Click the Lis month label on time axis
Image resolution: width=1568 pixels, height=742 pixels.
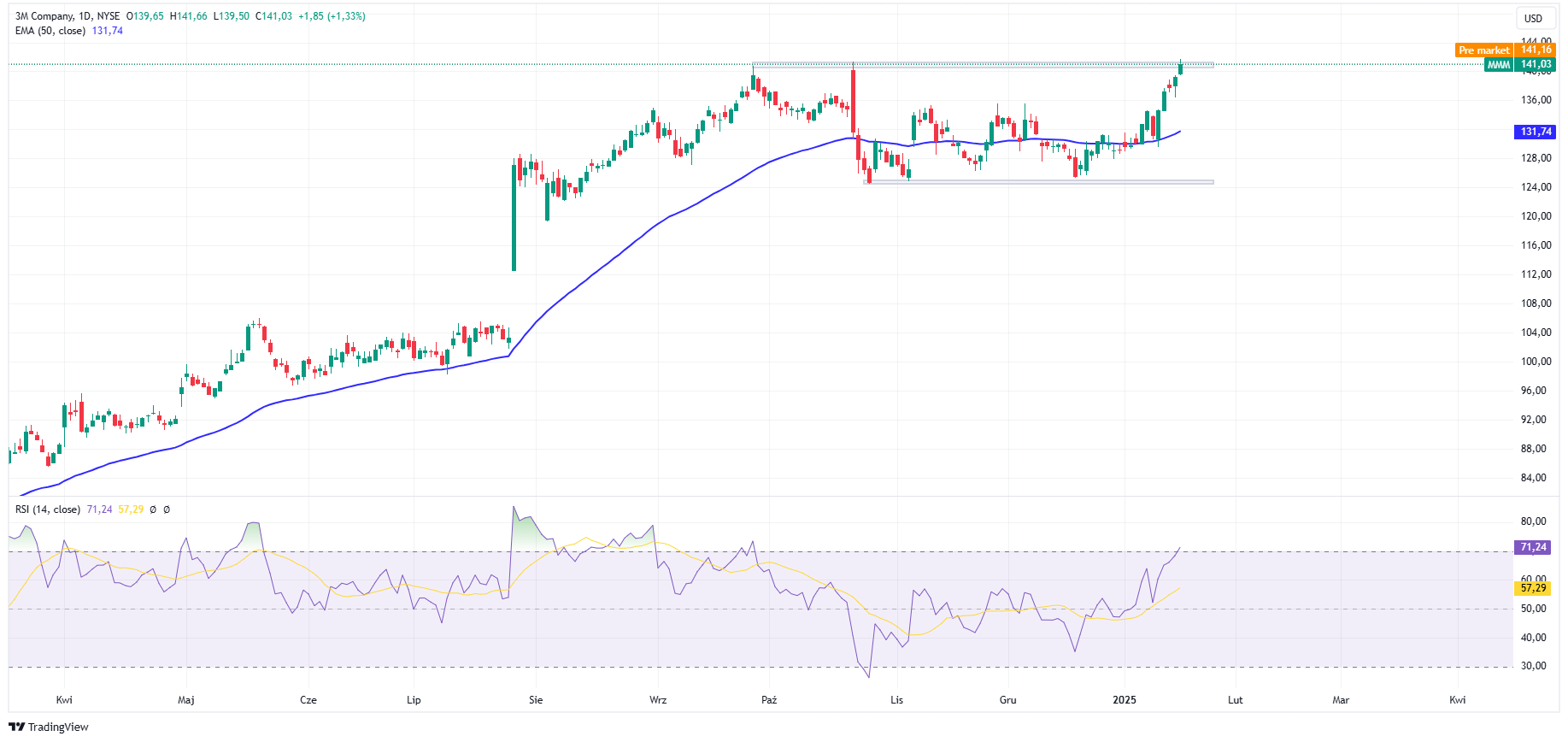[896, 700]
